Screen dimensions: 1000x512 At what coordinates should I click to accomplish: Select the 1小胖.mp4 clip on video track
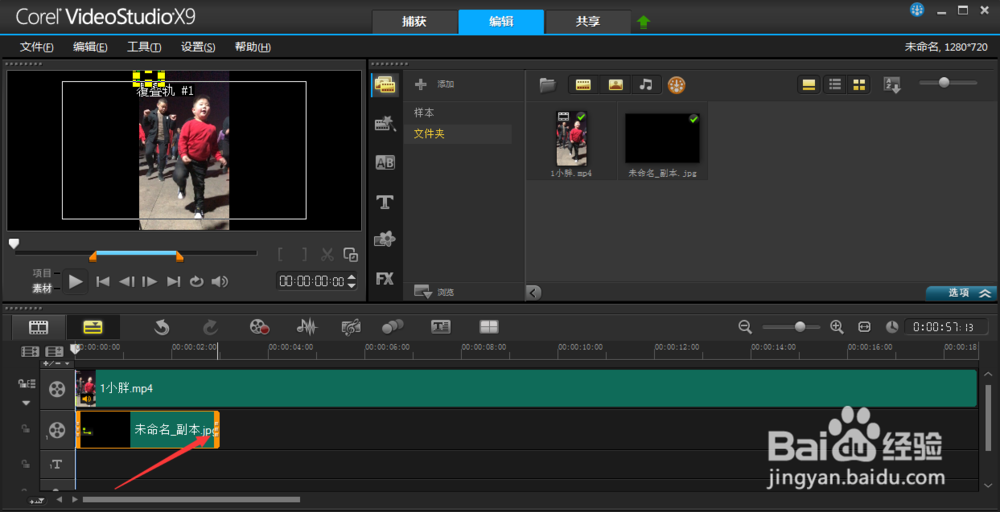pos(526,388)
